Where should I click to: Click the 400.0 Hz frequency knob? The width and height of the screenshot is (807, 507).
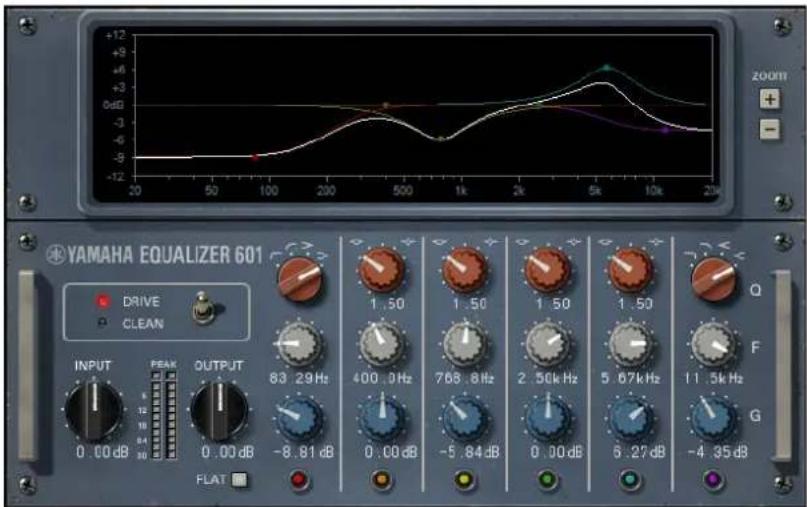pos(381,344)
